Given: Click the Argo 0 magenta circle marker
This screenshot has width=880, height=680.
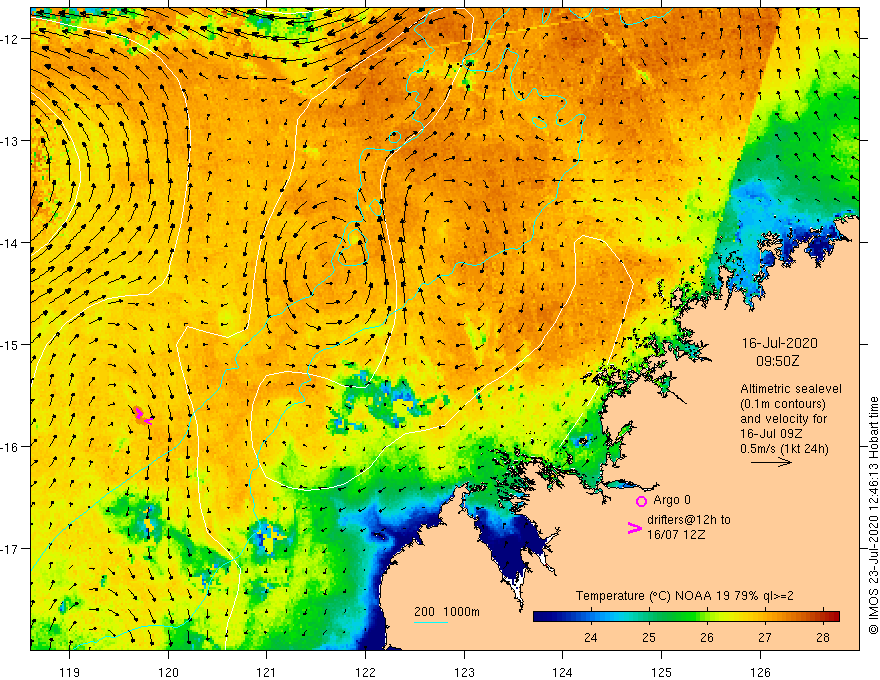Looking at the screenshot, I should point(641,501).
